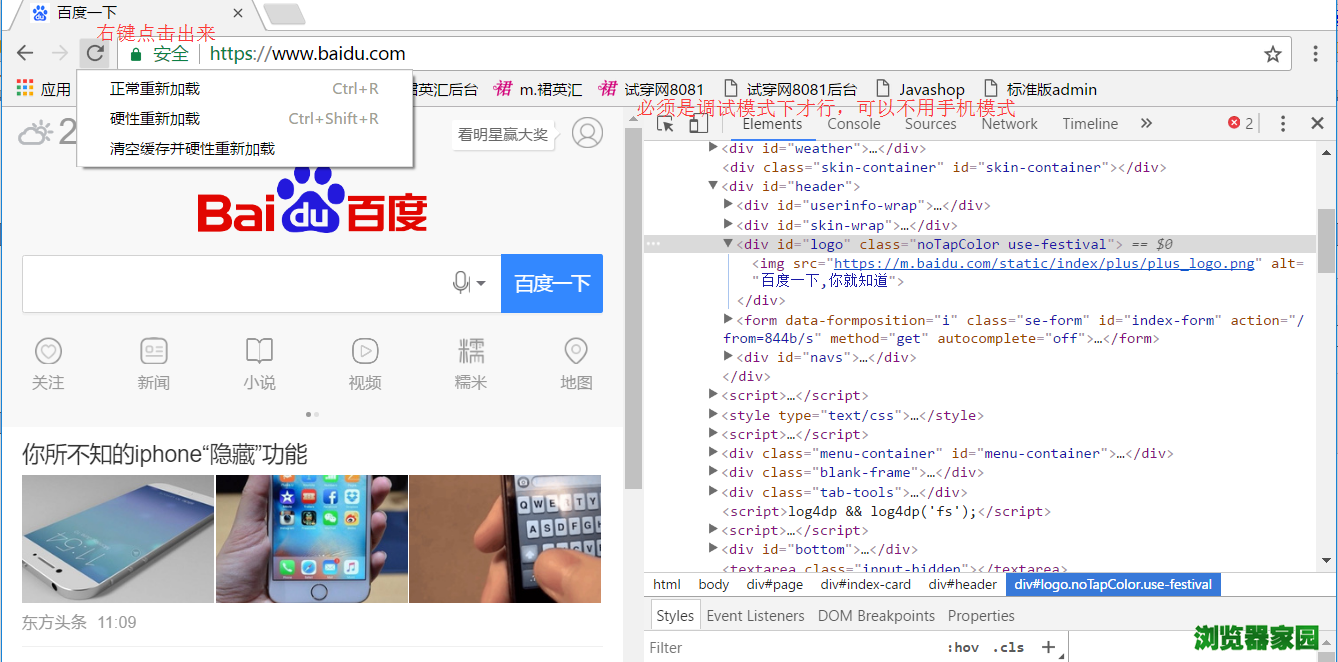
Task: Select the 地图 map icon
Action: pyautogui.click(x=576, y=352)
